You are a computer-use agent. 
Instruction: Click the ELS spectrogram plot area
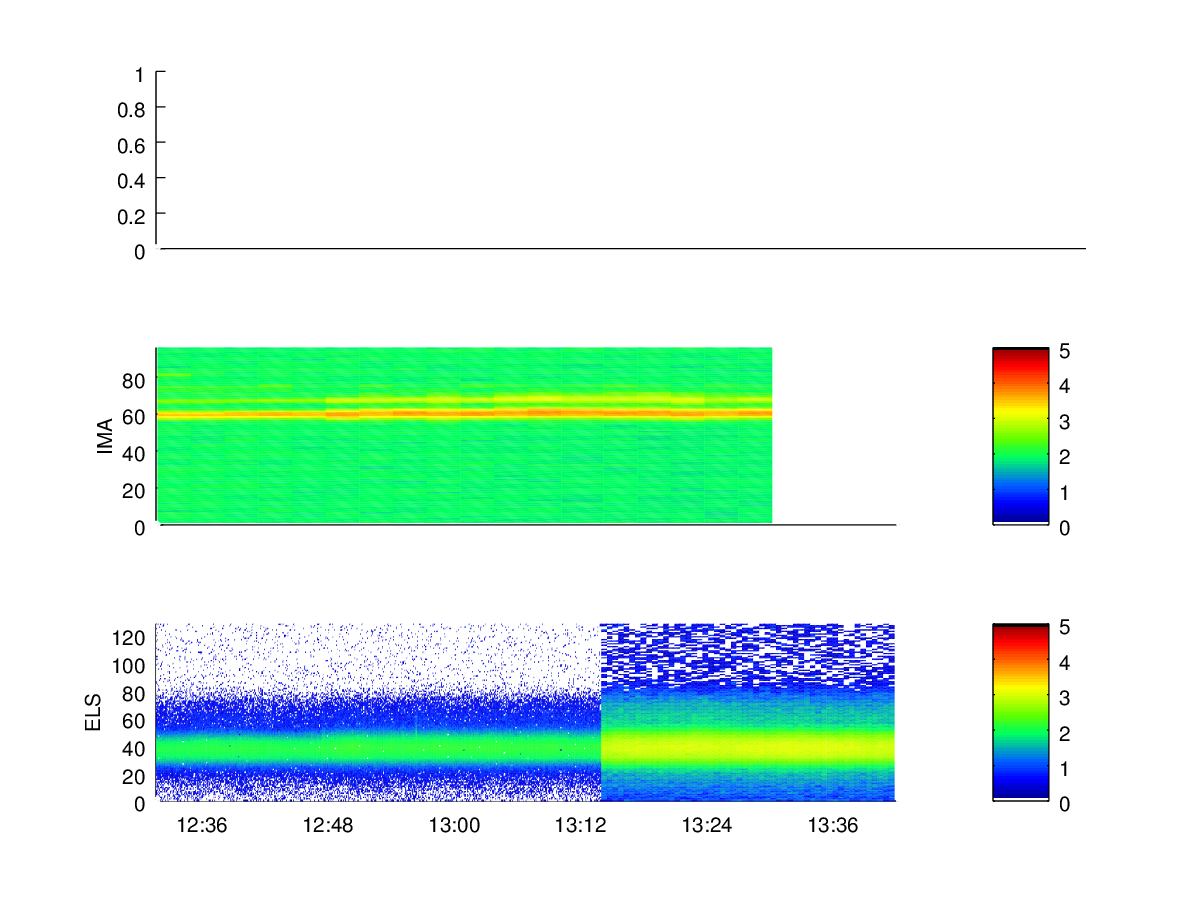point(526,712)
